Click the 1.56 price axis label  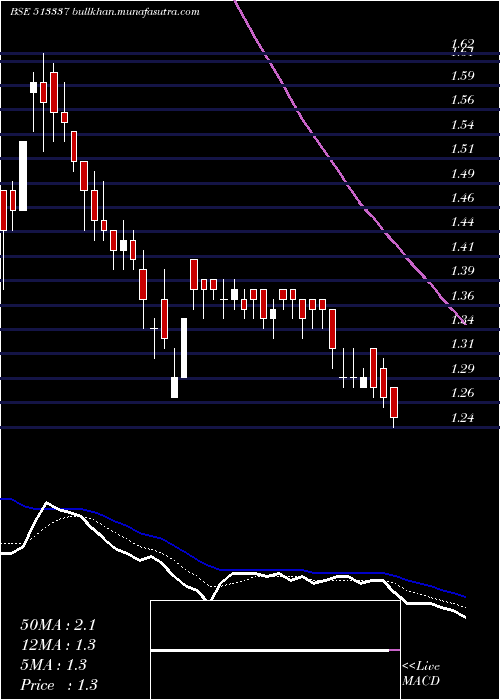pos(462,100)
